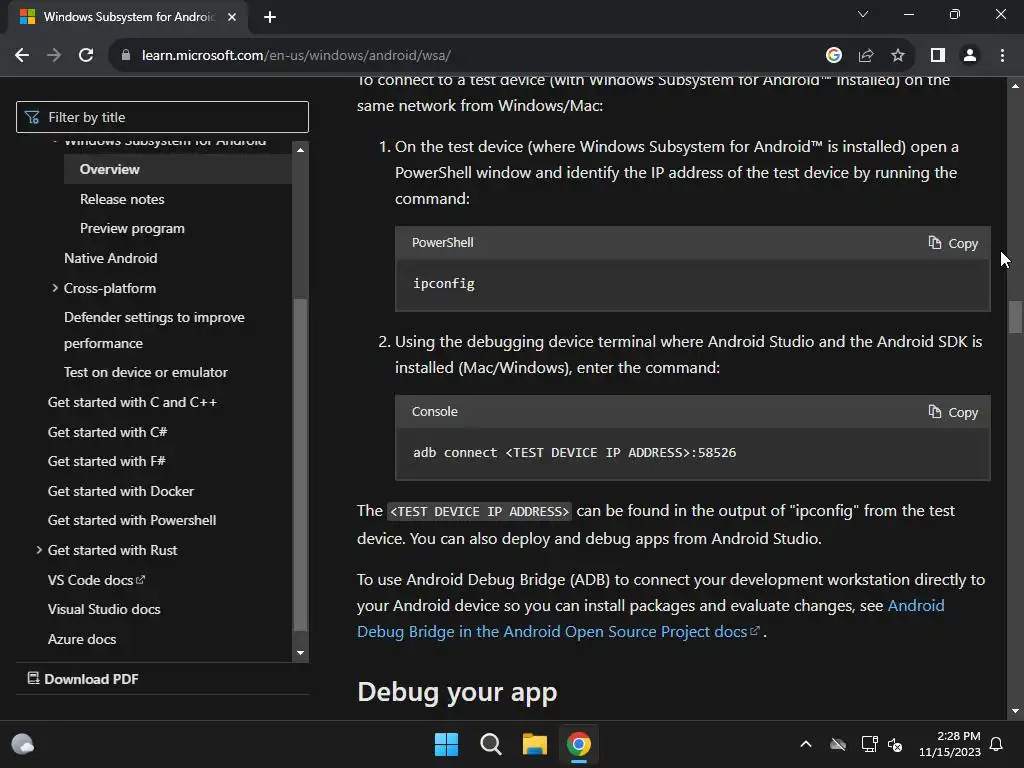Open Windows taskbar Search
1024x768 pixels.
(490, 744)
